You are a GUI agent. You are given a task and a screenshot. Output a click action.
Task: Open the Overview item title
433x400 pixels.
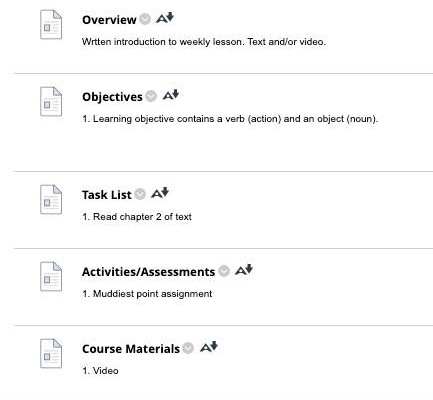pos(109,20)
